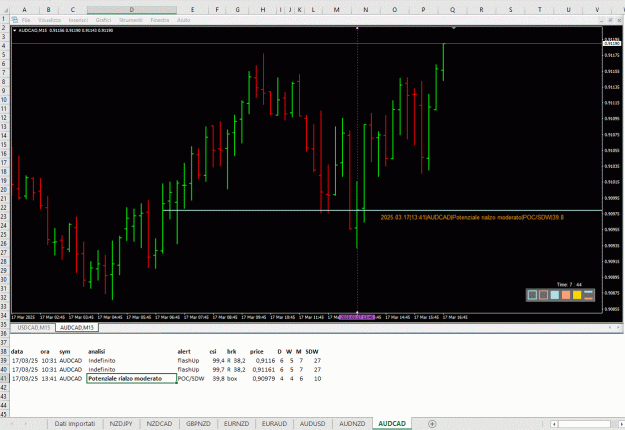Click the horizontal scrollbar thumb
The height and width of the screenshot is (430, 625).
pos(584,424)
